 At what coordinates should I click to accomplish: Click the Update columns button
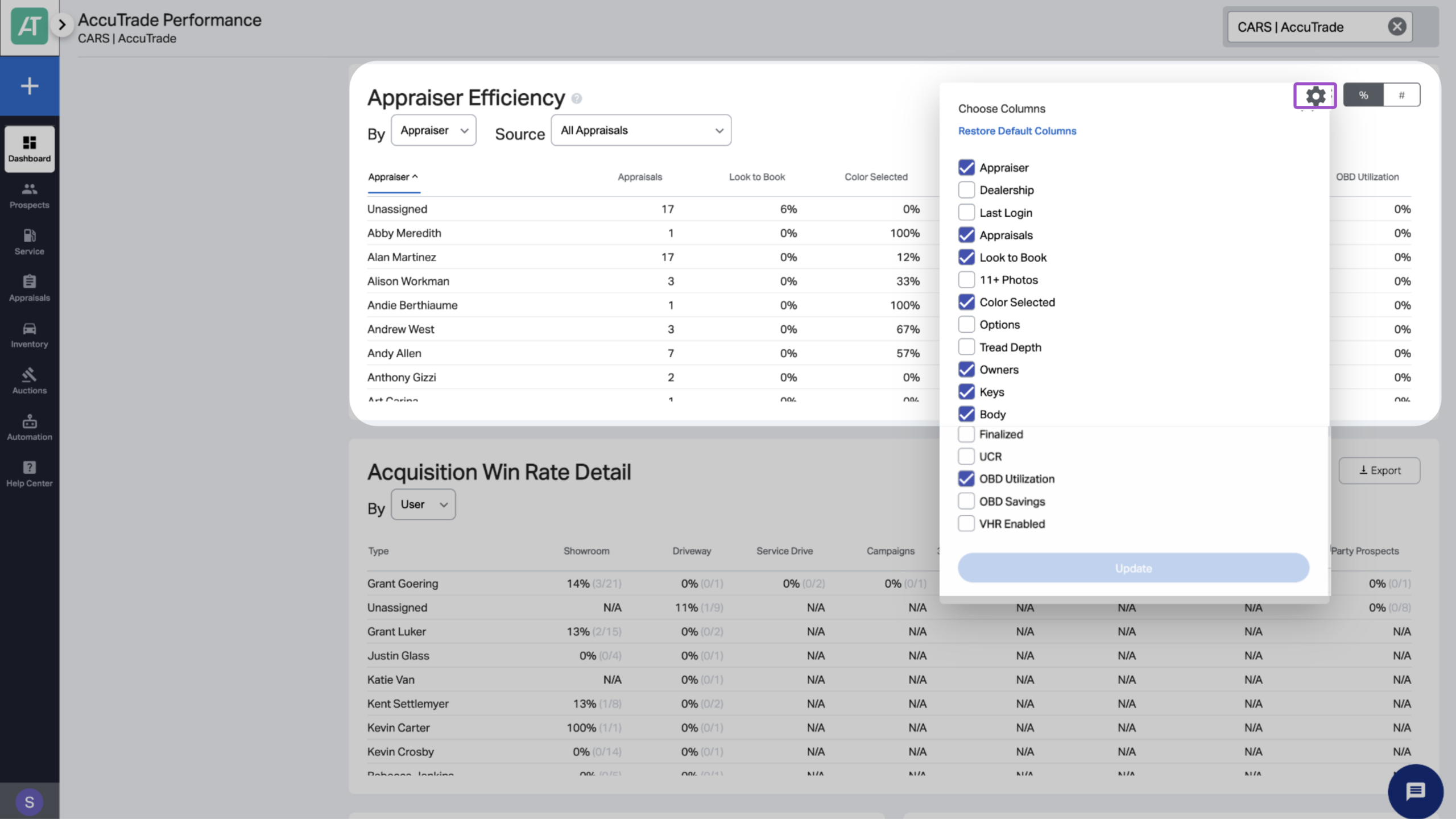1133,568
